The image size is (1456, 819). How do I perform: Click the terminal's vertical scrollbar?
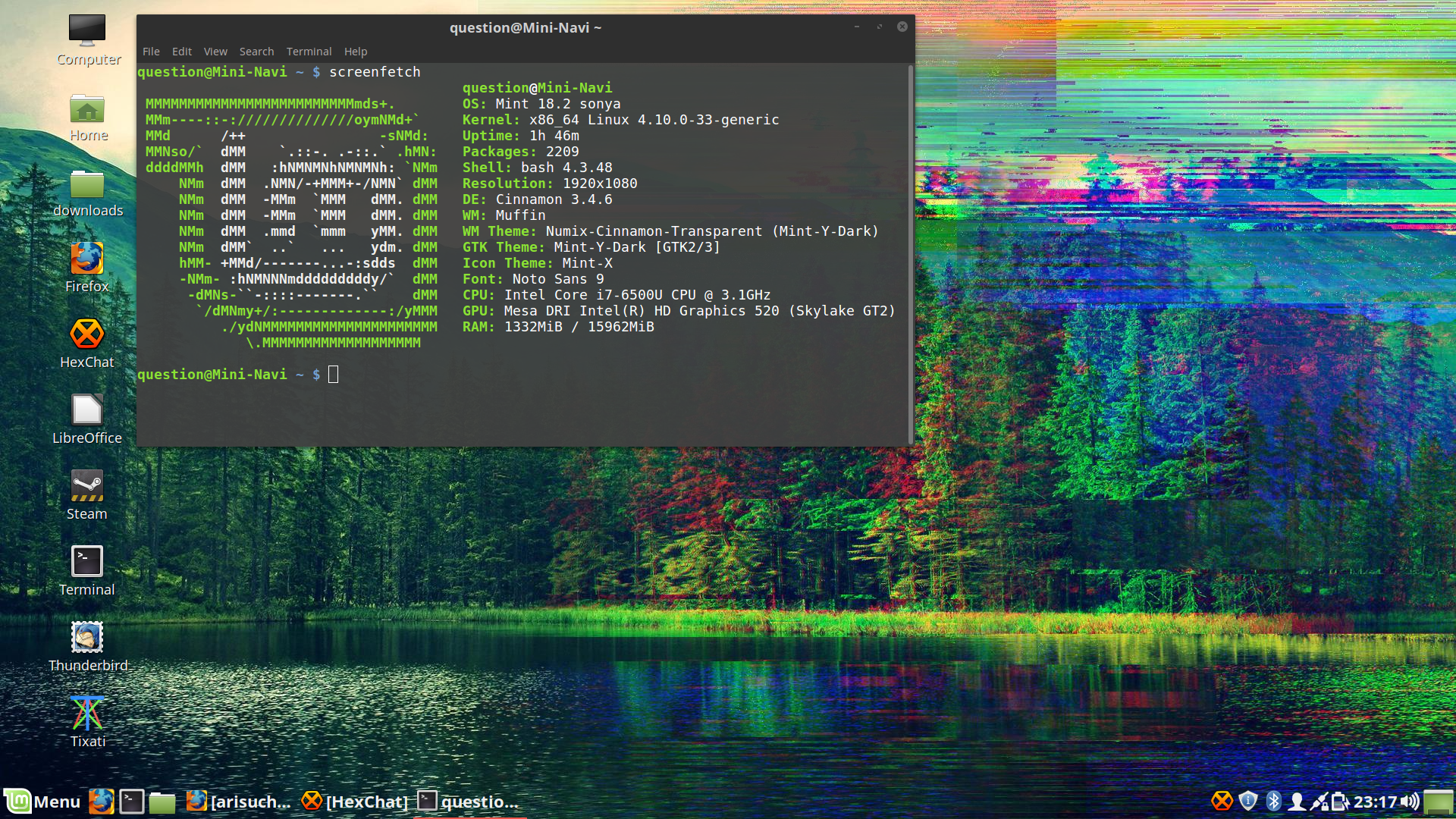point(910,254)
